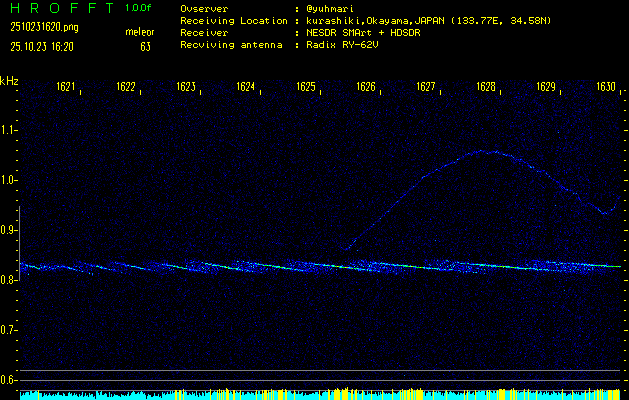Click the 0.6 frequency axis label
The height and width of the screenshot is (400, 629).
(x=9, y=380)
